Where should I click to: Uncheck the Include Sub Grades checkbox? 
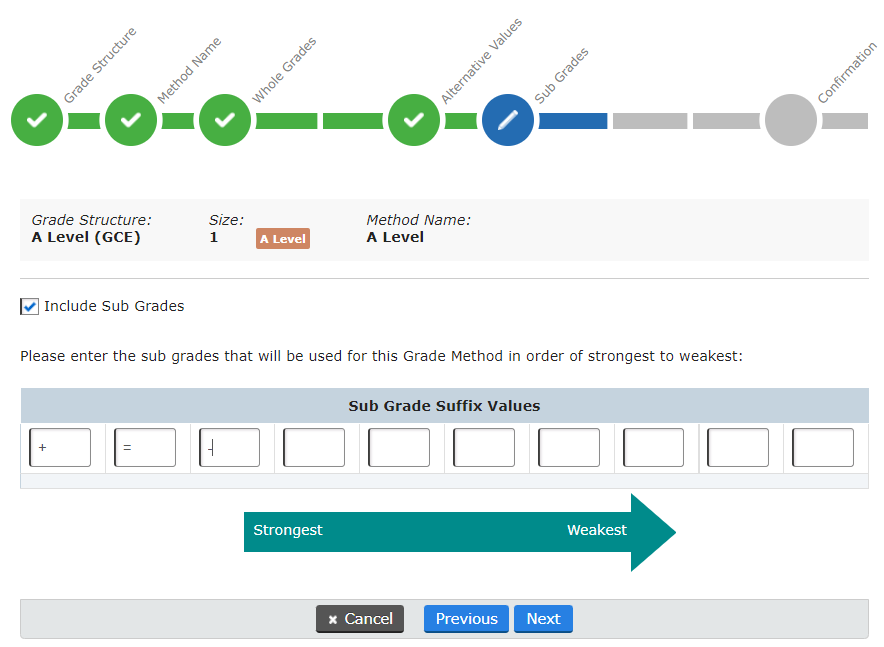(x=29, y=306)
